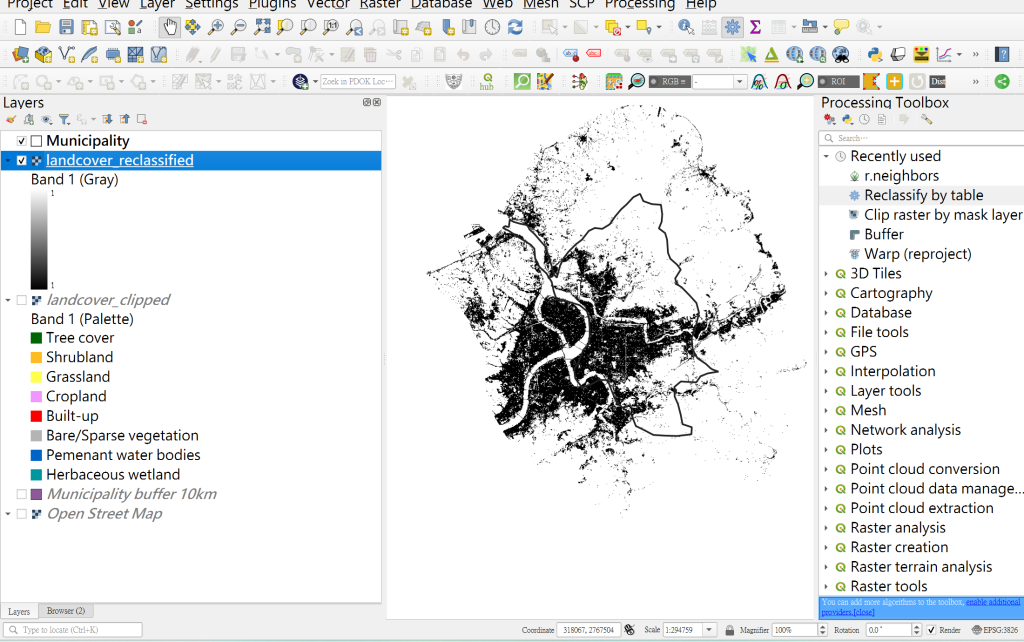
Task: Open the Processing menu
Action: click(639, 4)
